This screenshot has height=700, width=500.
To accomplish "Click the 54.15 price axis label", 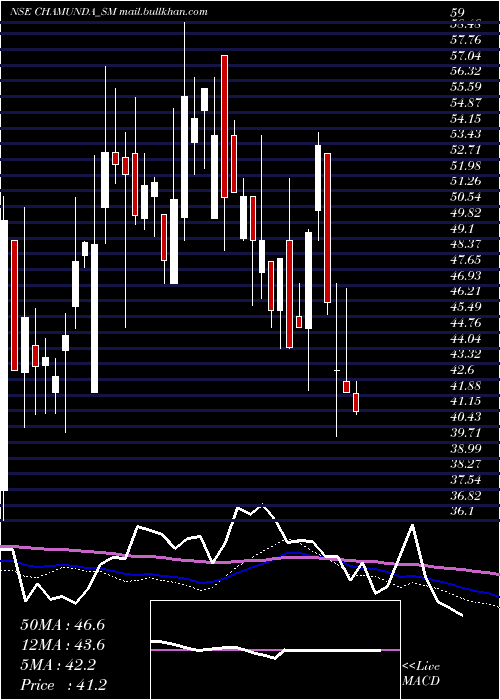I will click(x=466, y=119).
